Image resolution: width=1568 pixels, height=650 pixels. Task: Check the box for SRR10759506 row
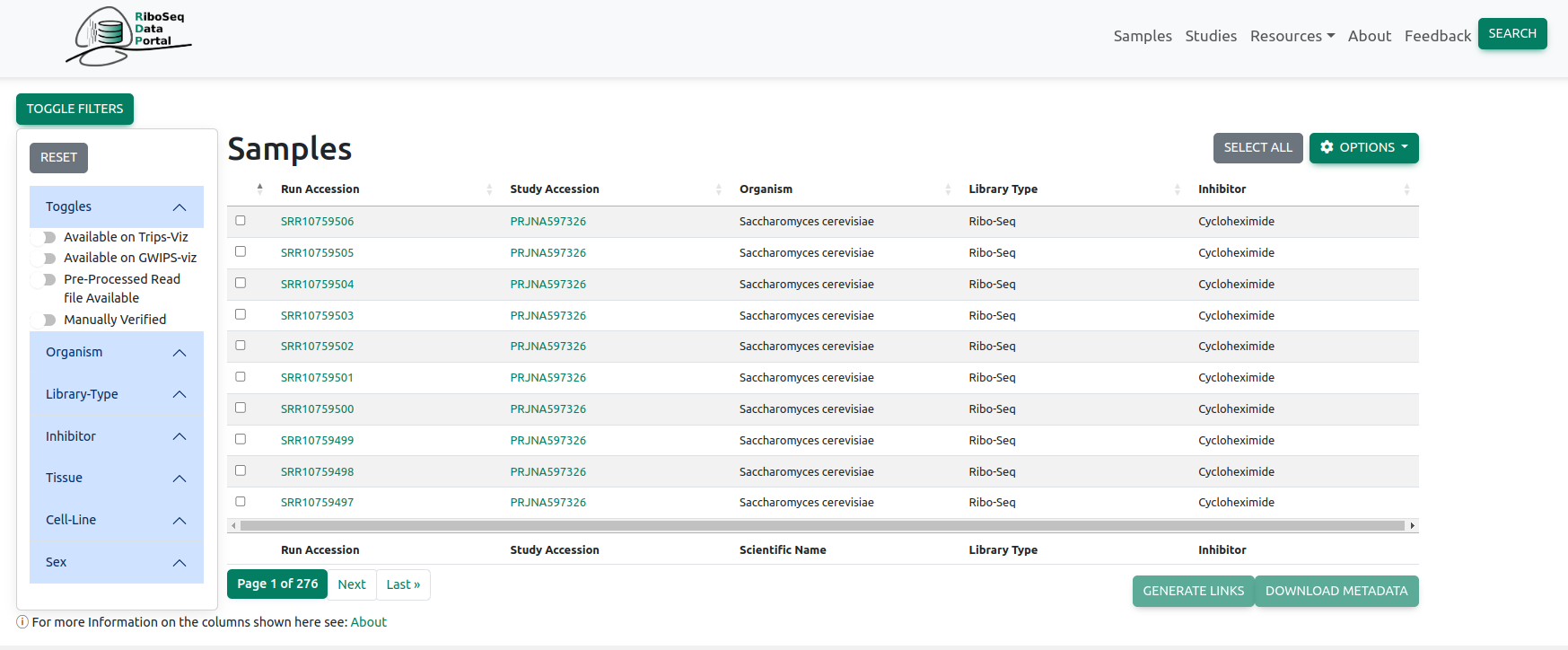coord(241,221)
